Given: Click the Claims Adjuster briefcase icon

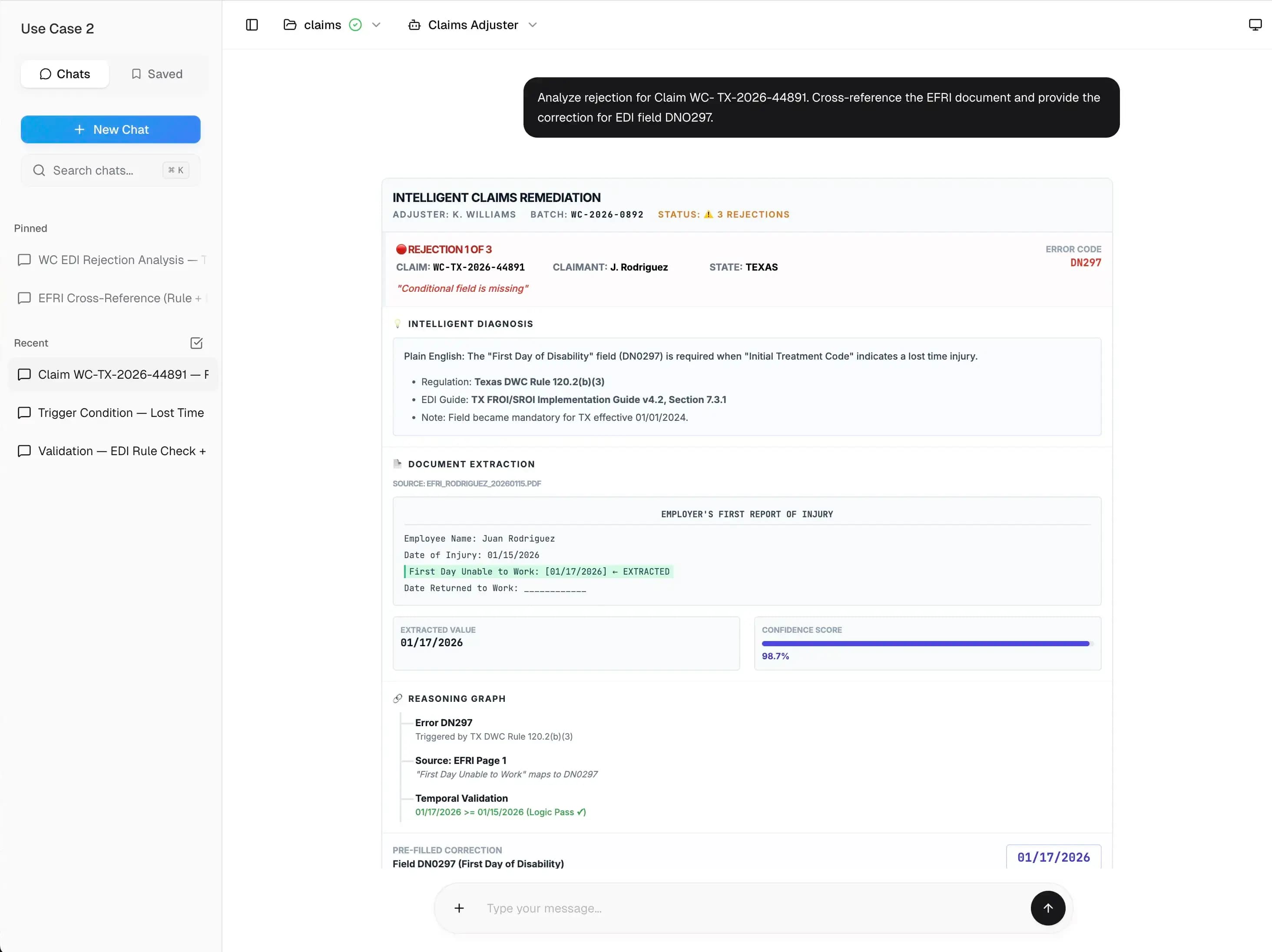Looking at the screenshot, I should click(414, 25).
